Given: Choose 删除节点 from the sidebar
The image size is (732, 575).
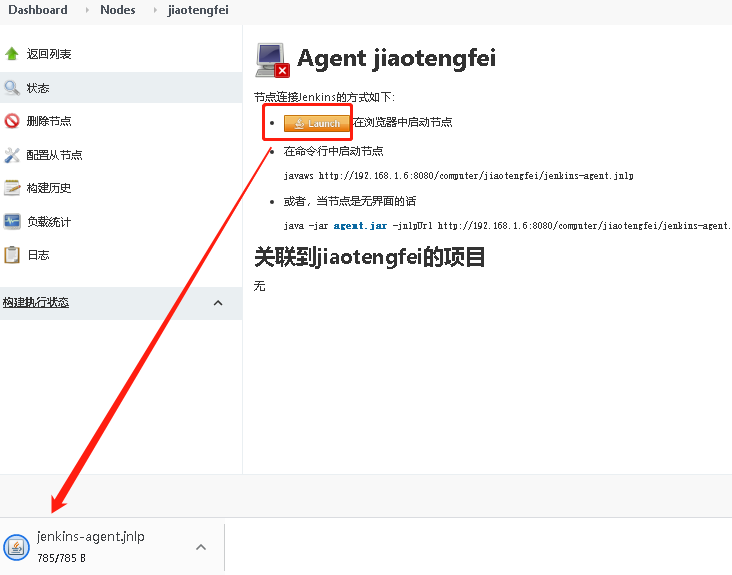Looking at the screenshot, I should [x=49, y=121].
